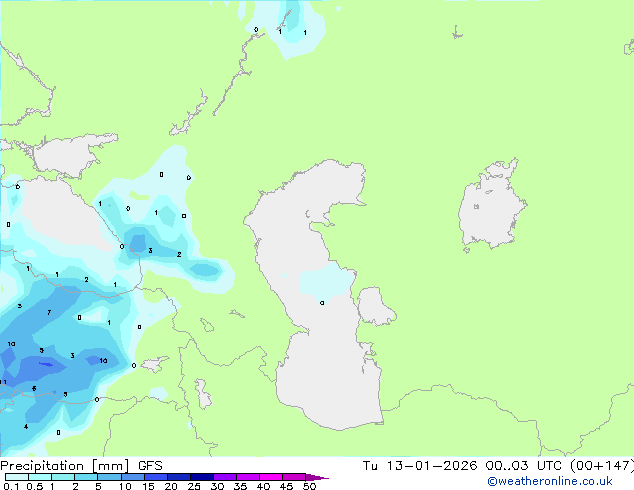The width and height of the screenshot is (634, 490).
Task: Click the '40' legend label
Action: pos(263,486)
